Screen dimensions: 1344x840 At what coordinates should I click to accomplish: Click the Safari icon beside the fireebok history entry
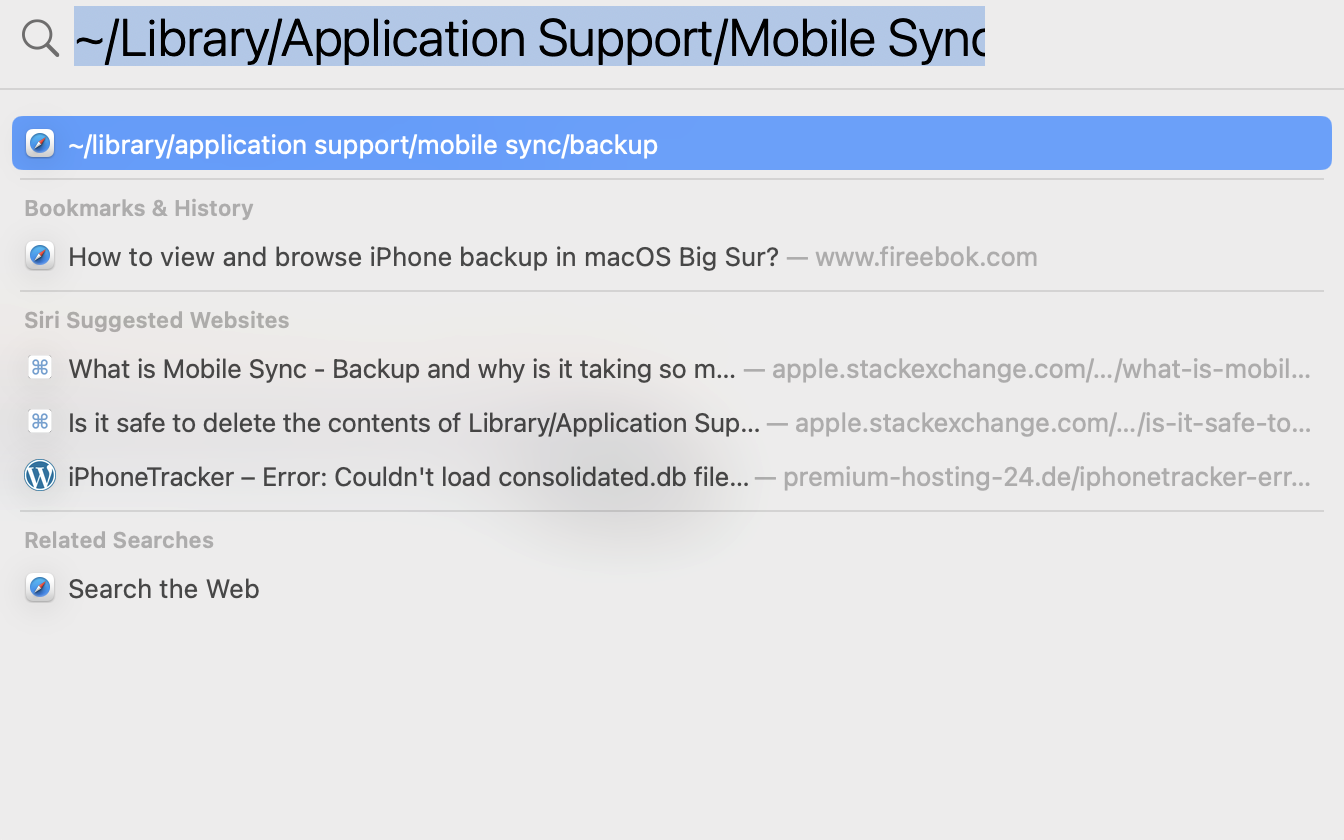(40, 256)
